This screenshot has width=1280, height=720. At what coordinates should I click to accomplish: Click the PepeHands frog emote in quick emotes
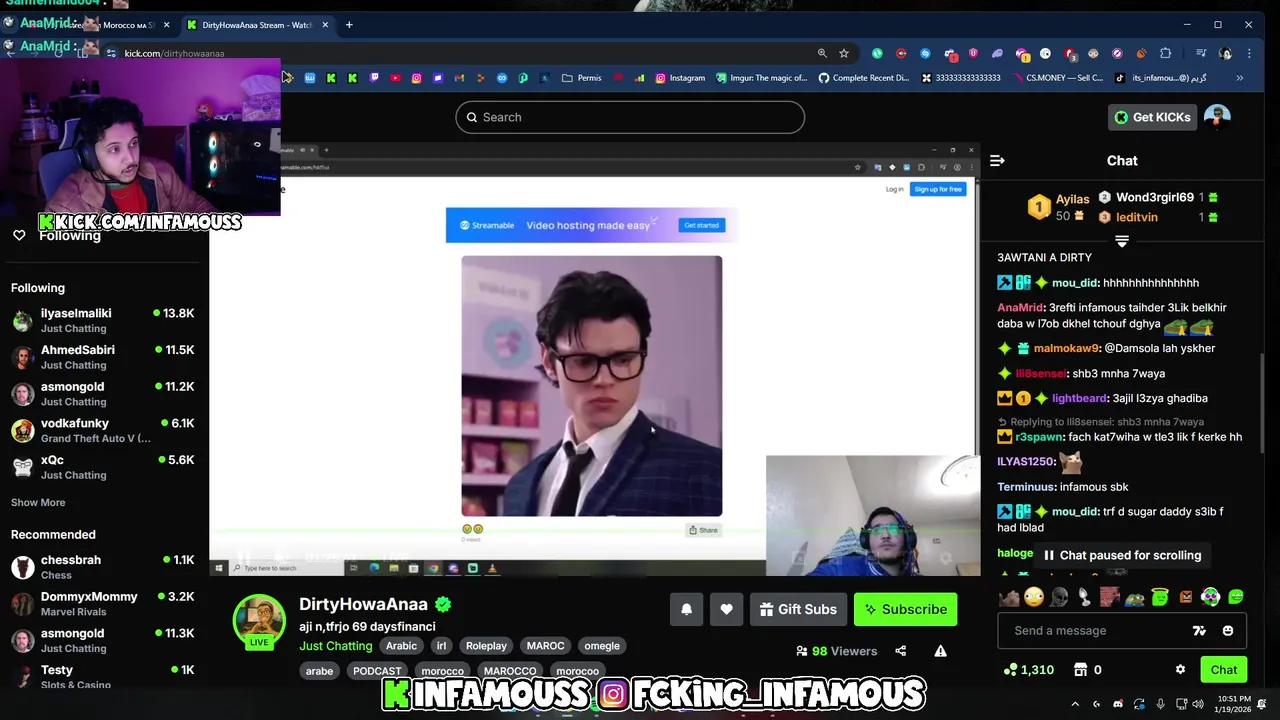[1135, 598]
